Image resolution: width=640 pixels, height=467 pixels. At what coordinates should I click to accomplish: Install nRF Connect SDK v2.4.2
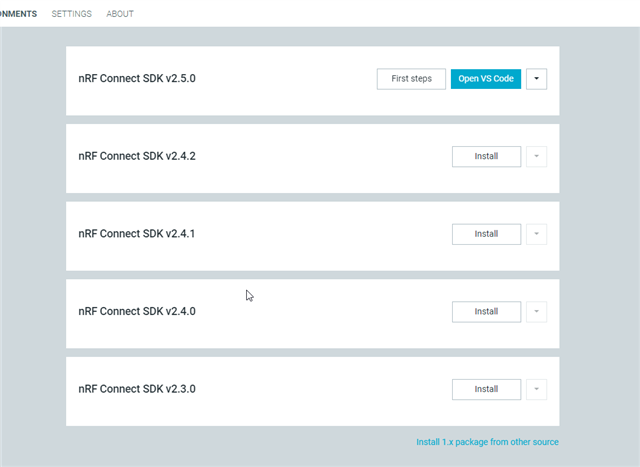point(487,156)
